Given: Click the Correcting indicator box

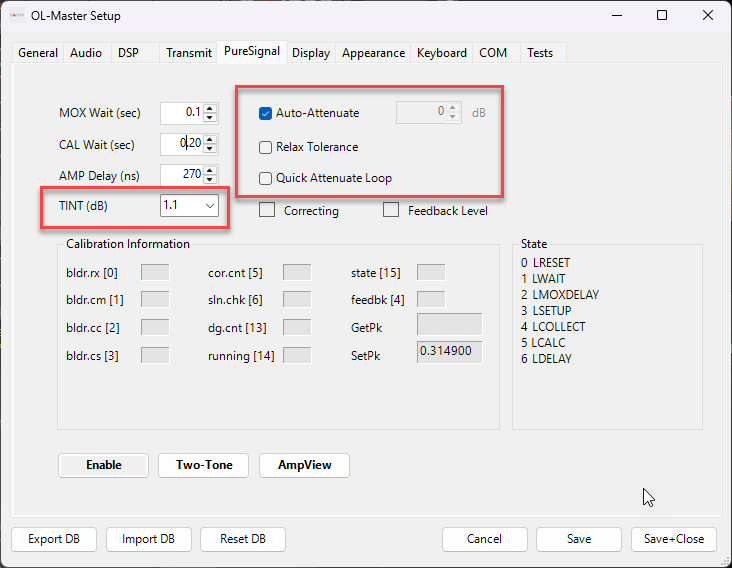Looking at the screenshot, I should point(267,210).
